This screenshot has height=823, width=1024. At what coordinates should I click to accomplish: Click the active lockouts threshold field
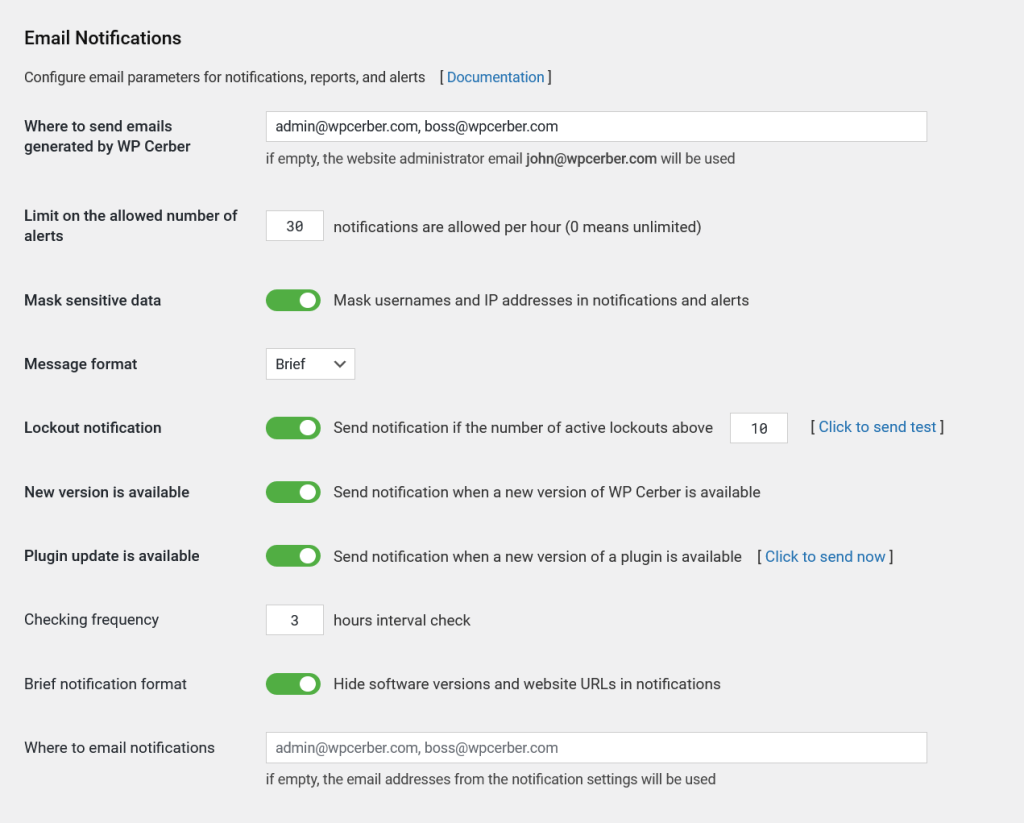758,428
